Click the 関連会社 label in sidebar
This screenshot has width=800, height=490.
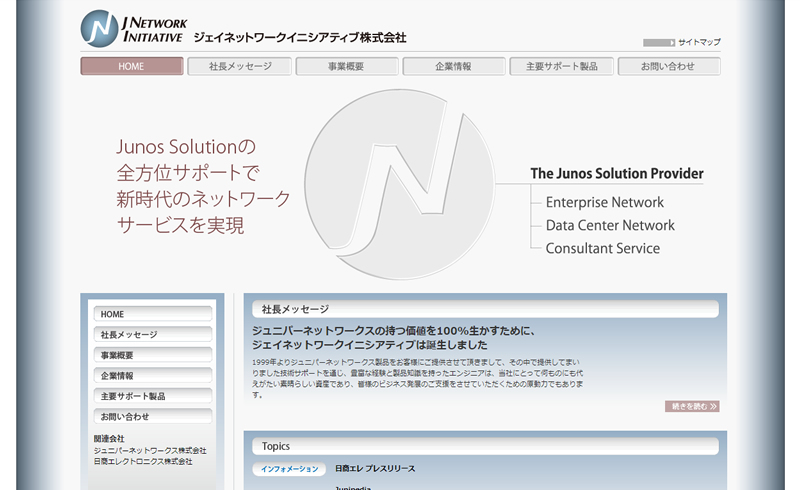(x=109, y=438)
